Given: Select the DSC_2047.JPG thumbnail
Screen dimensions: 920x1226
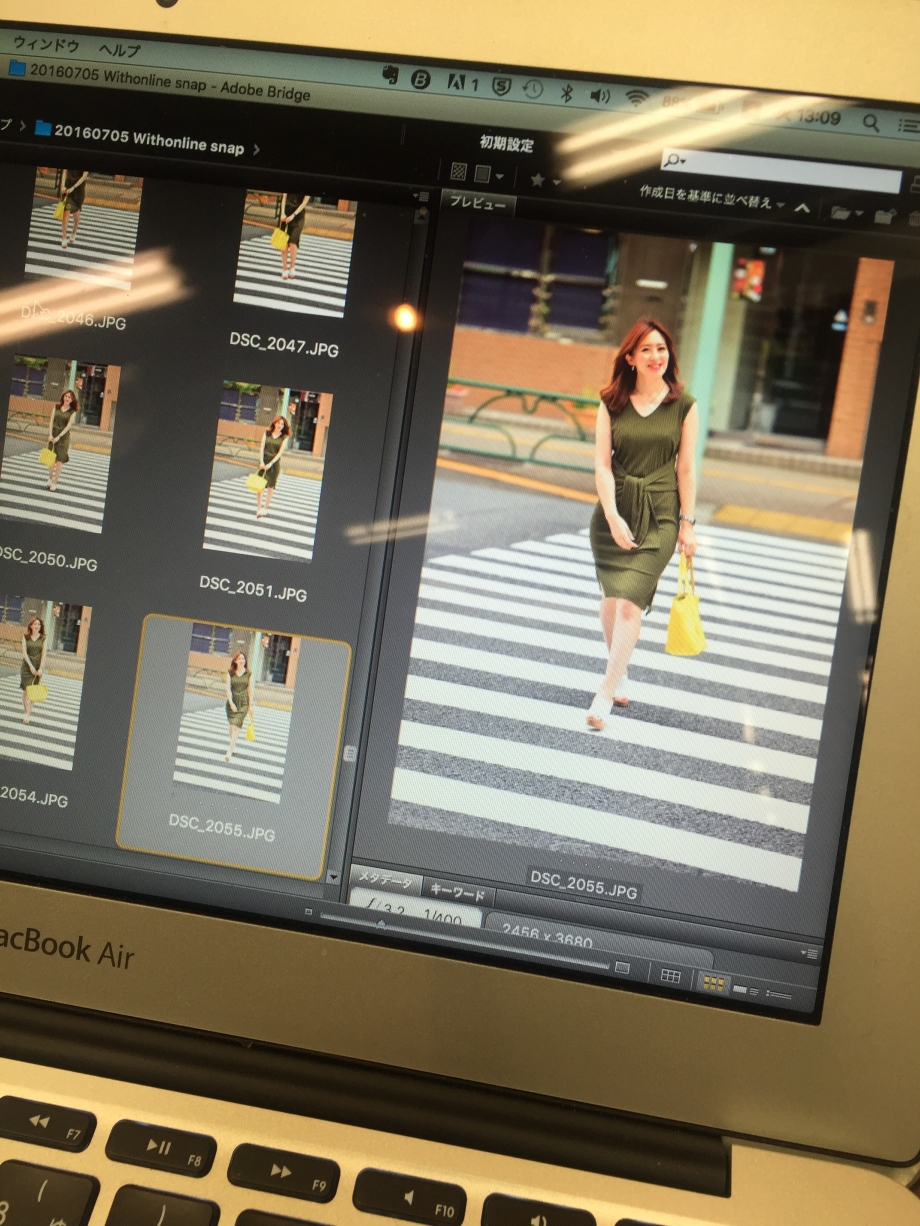Looking at the screenshot, I should coord(294,255).
